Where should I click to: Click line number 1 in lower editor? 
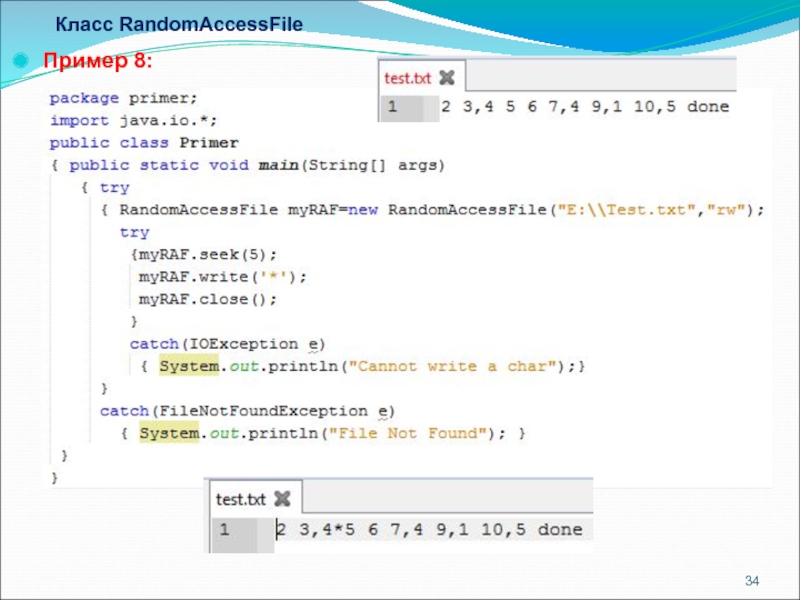224,530
